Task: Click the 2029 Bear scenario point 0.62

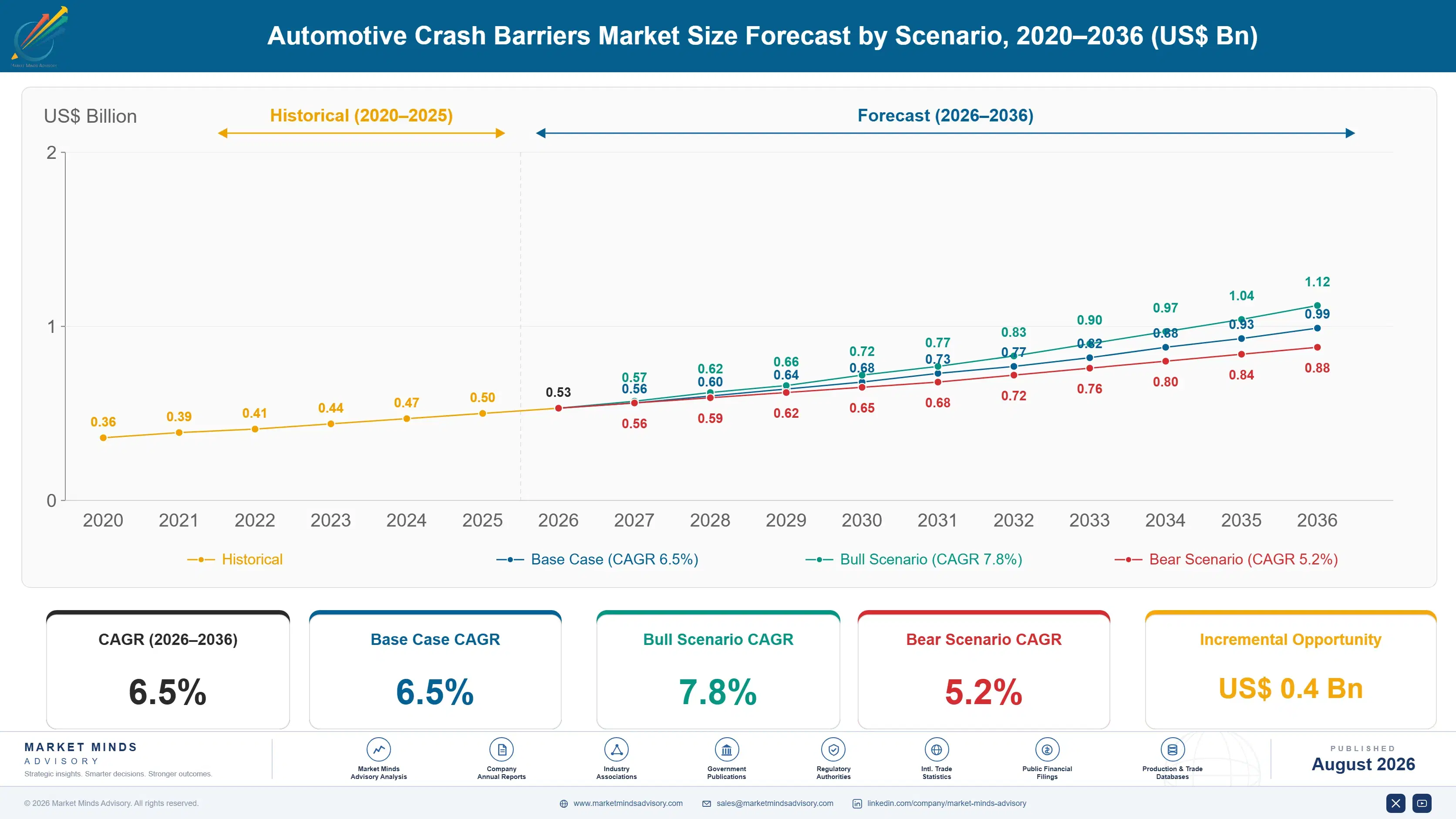Action: (x=786, y=393)
